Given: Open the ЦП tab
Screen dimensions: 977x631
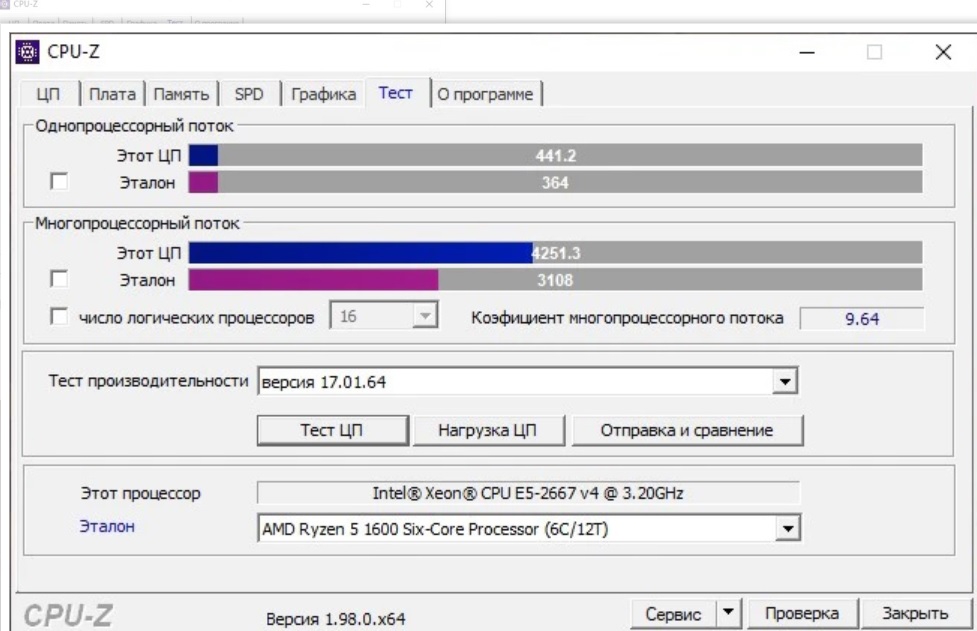Looking at the screenshot, I should (x=49, y=94).
